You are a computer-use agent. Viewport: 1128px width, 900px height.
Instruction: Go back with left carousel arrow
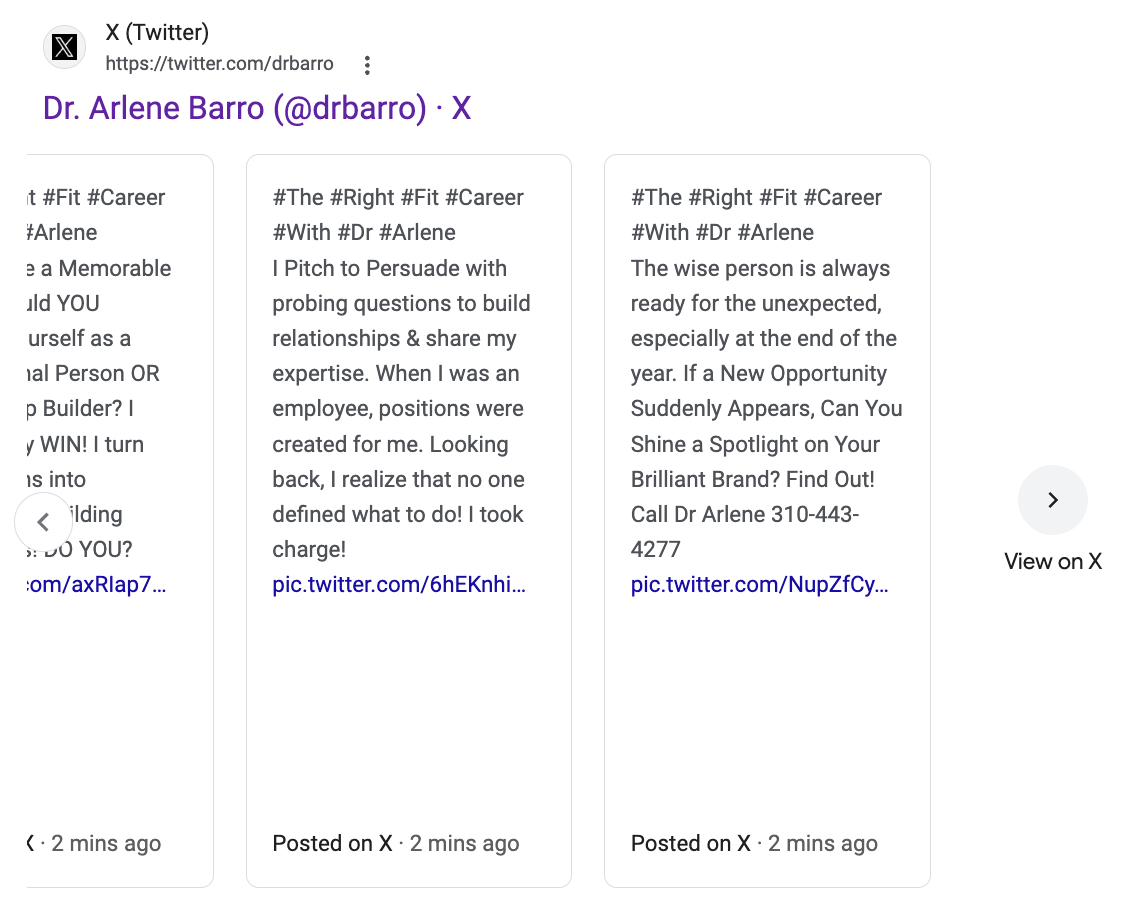pos(44,522)
